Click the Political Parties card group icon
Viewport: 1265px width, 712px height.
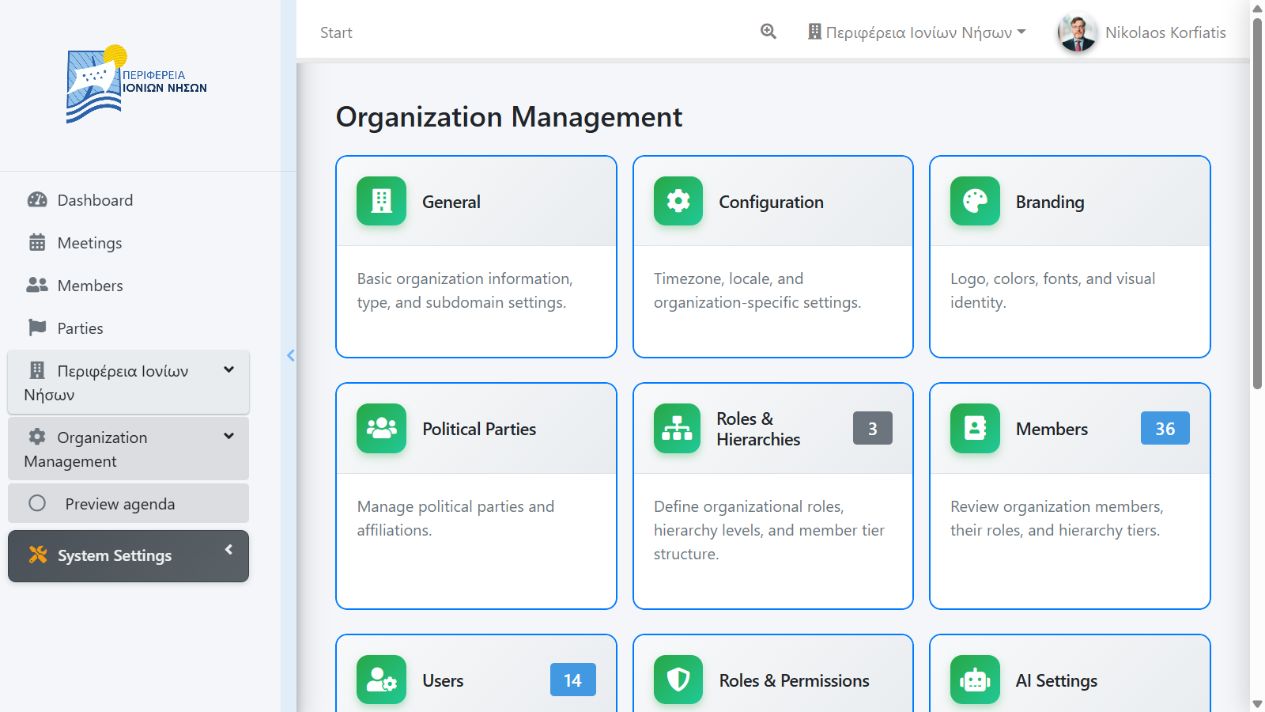pyautogui.click(x=381, y=428)
